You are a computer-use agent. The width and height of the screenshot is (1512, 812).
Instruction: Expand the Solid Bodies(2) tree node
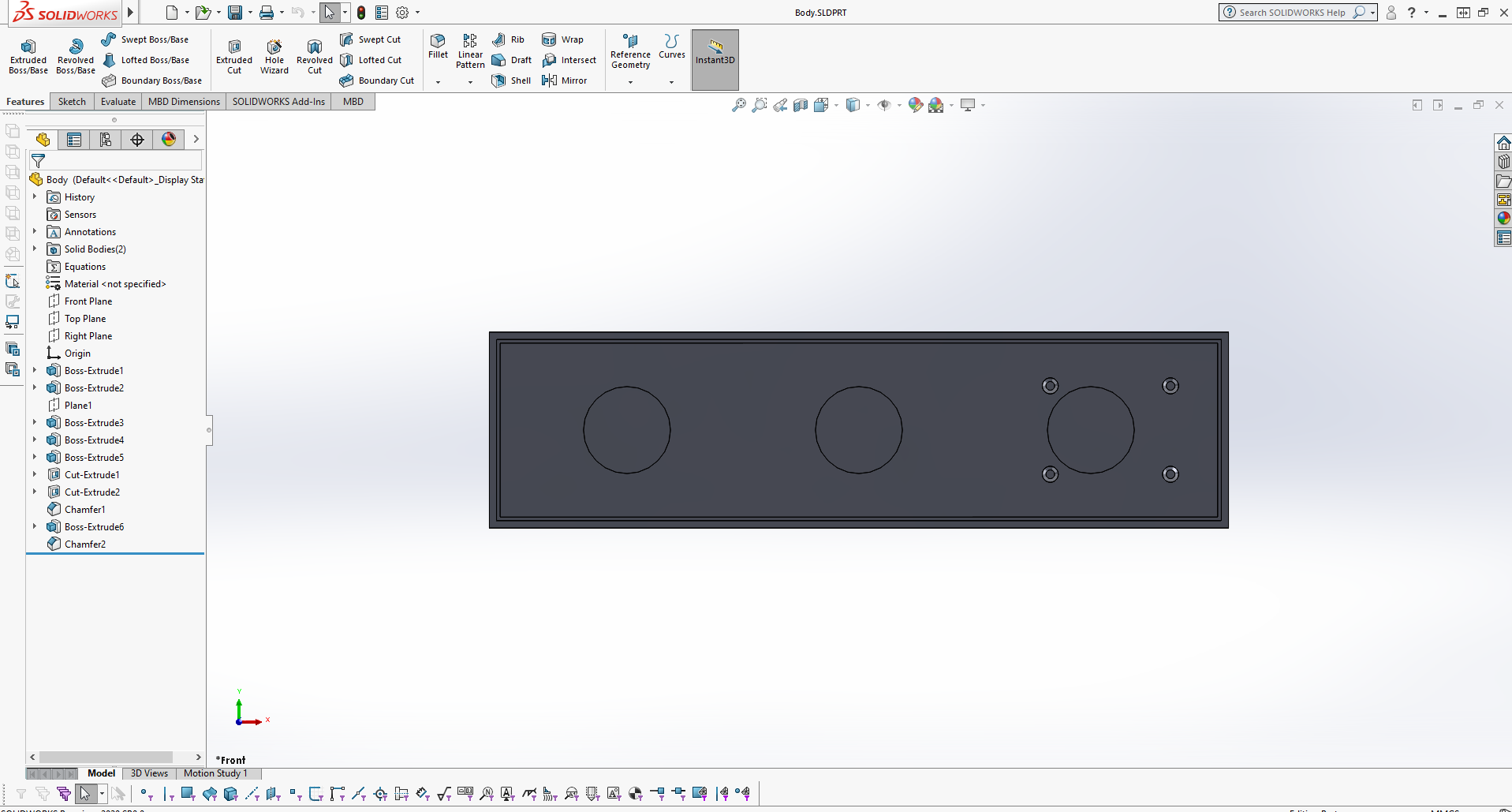coord(34,249)
